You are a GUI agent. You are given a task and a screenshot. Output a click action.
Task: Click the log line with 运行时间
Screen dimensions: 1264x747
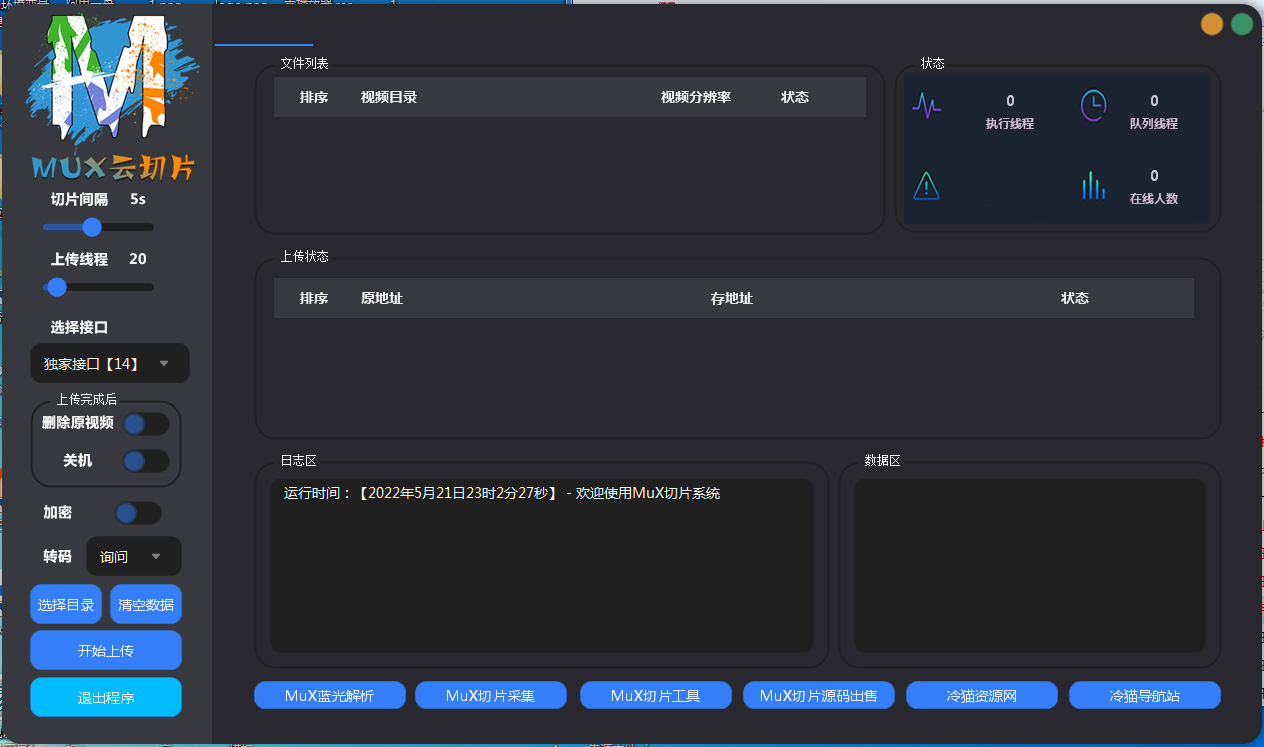(502, 493)
